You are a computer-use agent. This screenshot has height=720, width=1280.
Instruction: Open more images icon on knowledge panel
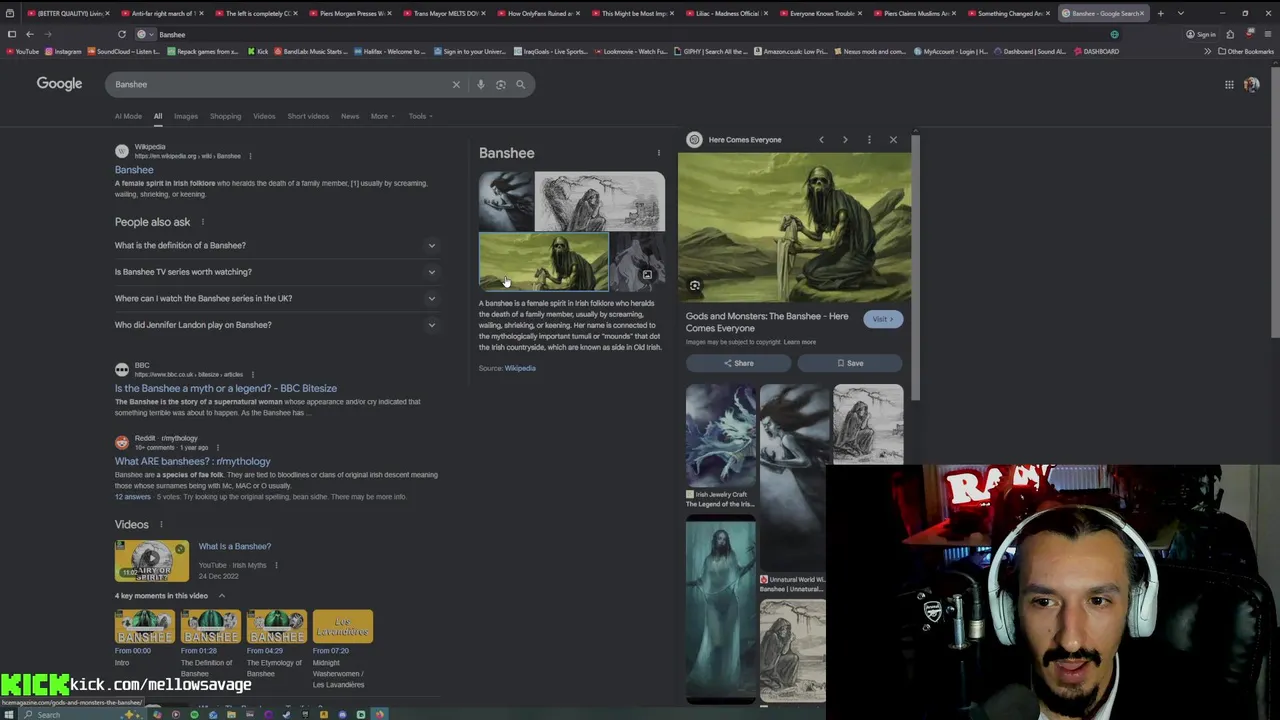coord(647,275)
